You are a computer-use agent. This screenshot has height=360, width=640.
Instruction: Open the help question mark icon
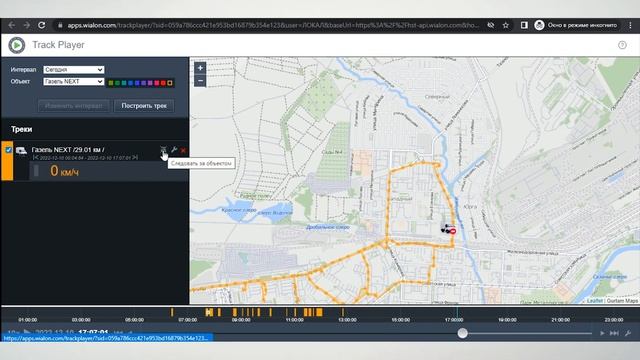[x=622, y=45]
